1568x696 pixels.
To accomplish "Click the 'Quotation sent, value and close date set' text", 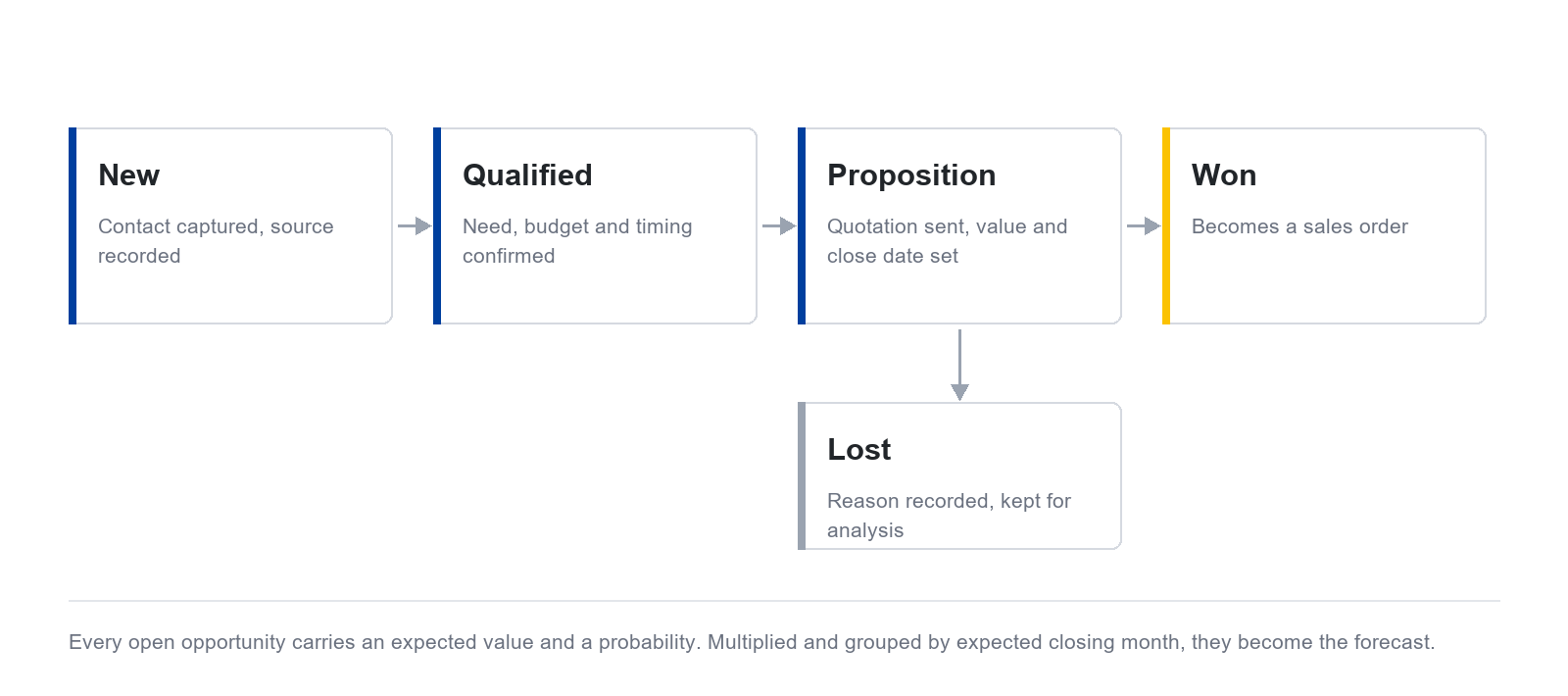I will [947, 241].
